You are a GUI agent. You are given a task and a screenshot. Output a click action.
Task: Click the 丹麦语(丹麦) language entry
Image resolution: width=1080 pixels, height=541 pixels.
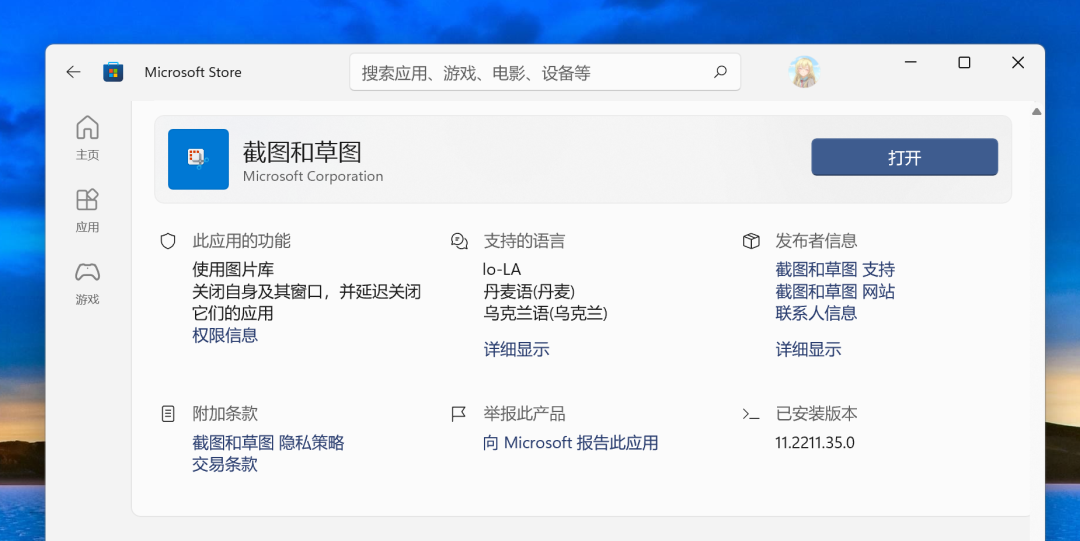pos(529,292)
